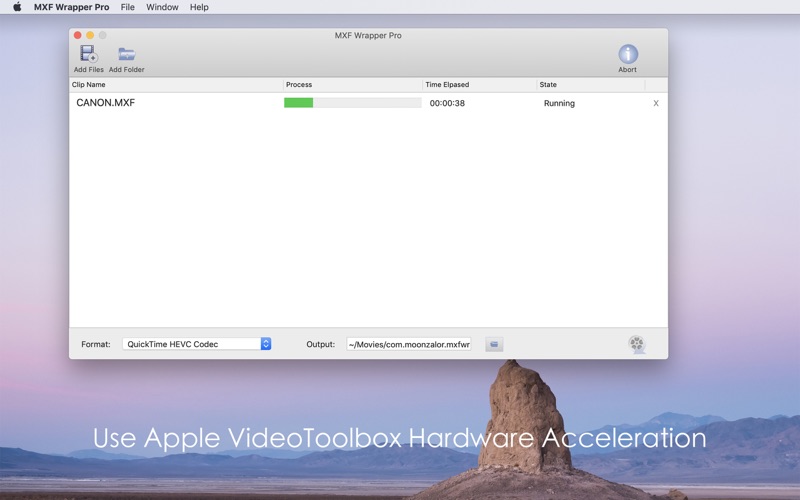The image size is (800, 500).
Task: Open the File menu
Action: click(x=128, y=7)
